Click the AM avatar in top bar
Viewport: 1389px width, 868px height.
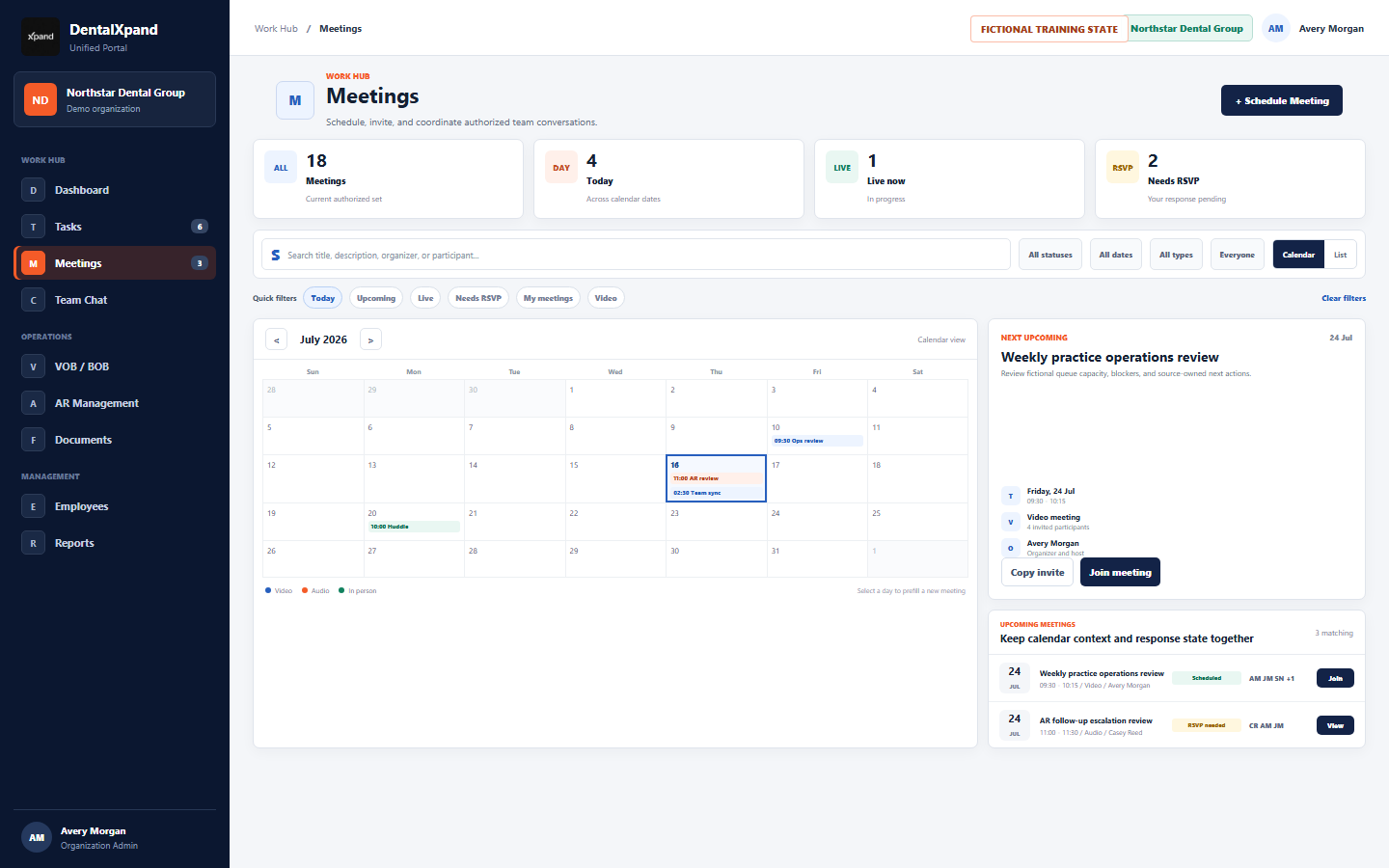1276,29
